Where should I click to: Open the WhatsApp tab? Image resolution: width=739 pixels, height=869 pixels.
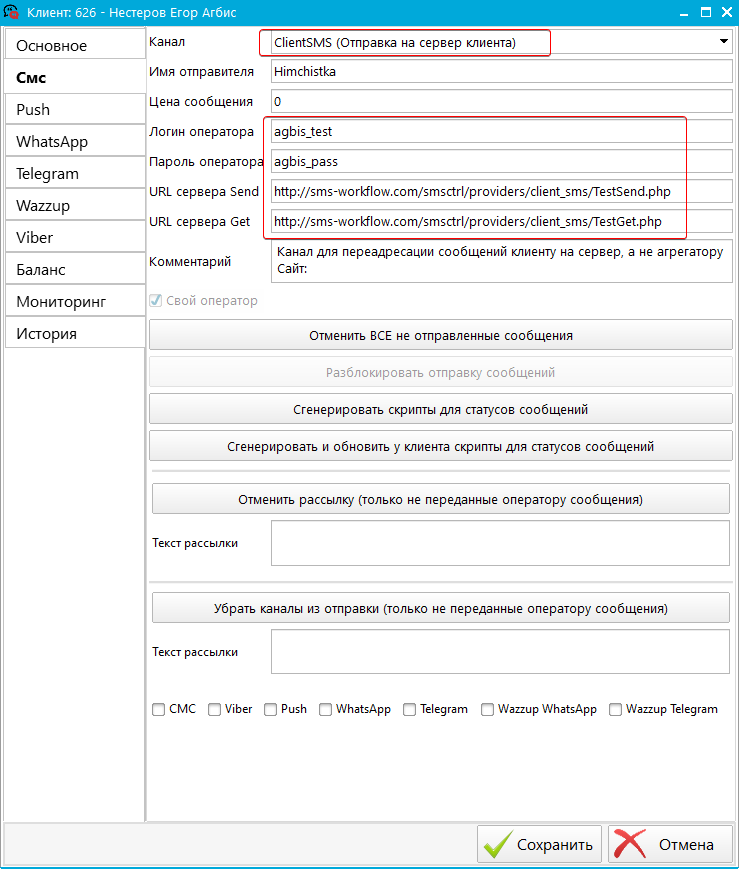(x=75, y=141)
